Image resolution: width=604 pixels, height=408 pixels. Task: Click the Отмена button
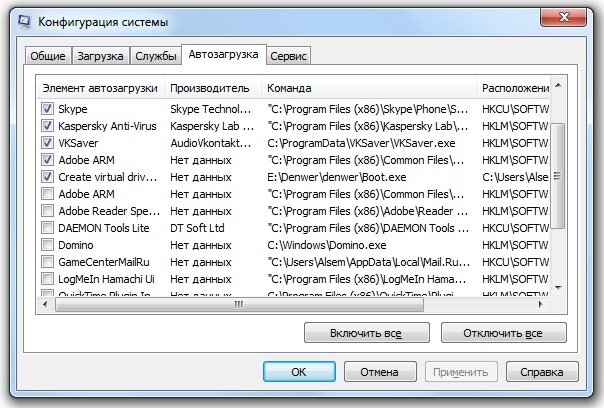pyautogui.click(x=379, y=372)
